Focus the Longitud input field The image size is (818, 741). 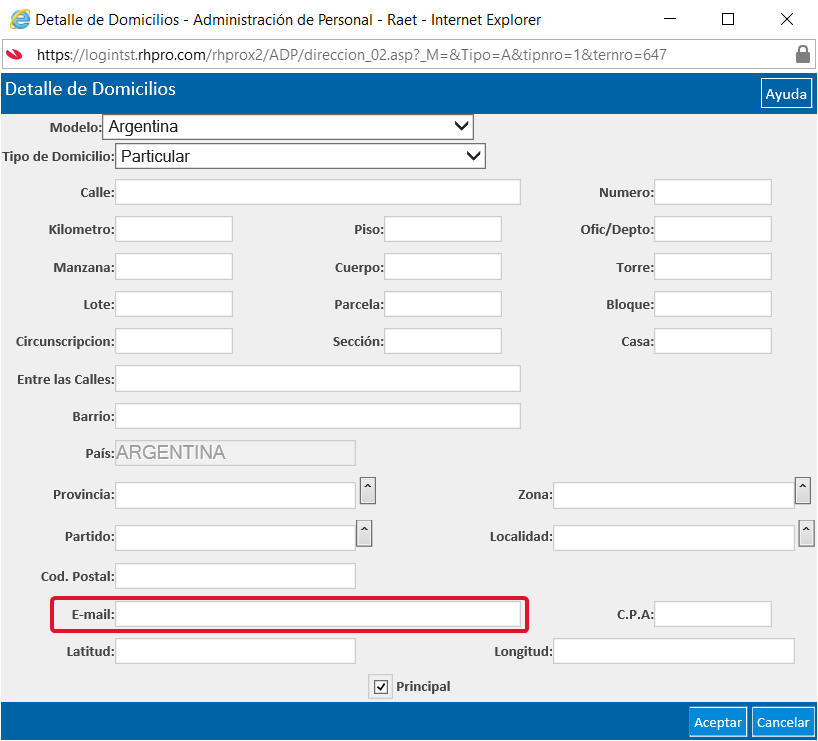(673, 651)
